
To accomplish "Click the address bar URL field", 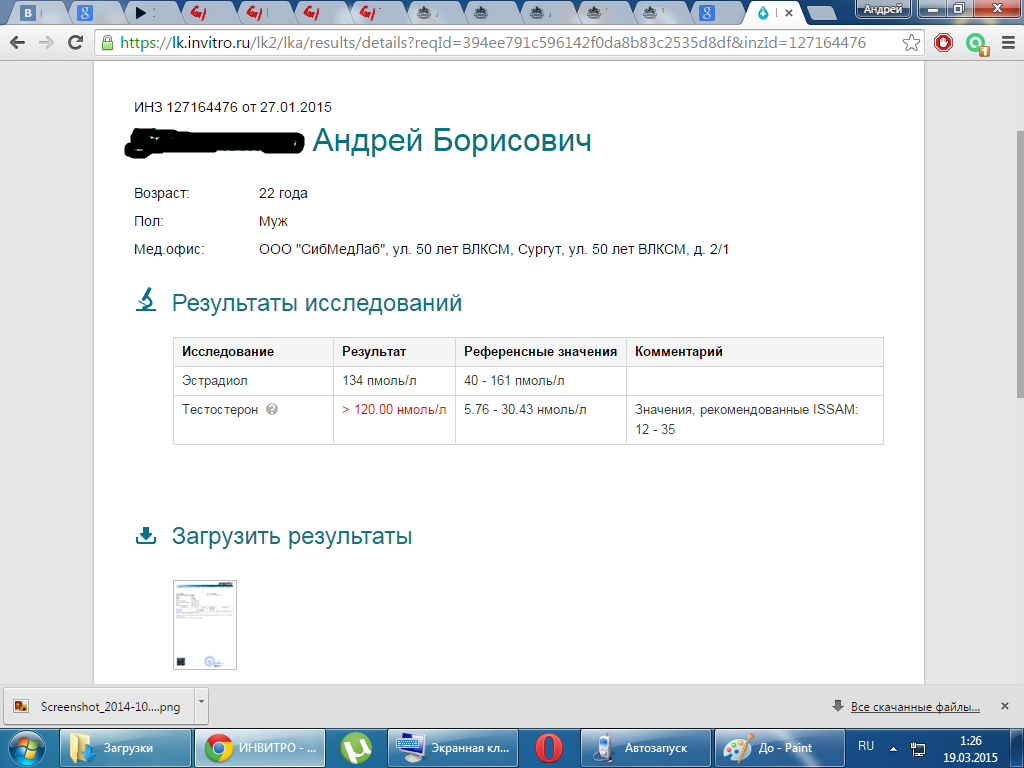I will point(500,43).
